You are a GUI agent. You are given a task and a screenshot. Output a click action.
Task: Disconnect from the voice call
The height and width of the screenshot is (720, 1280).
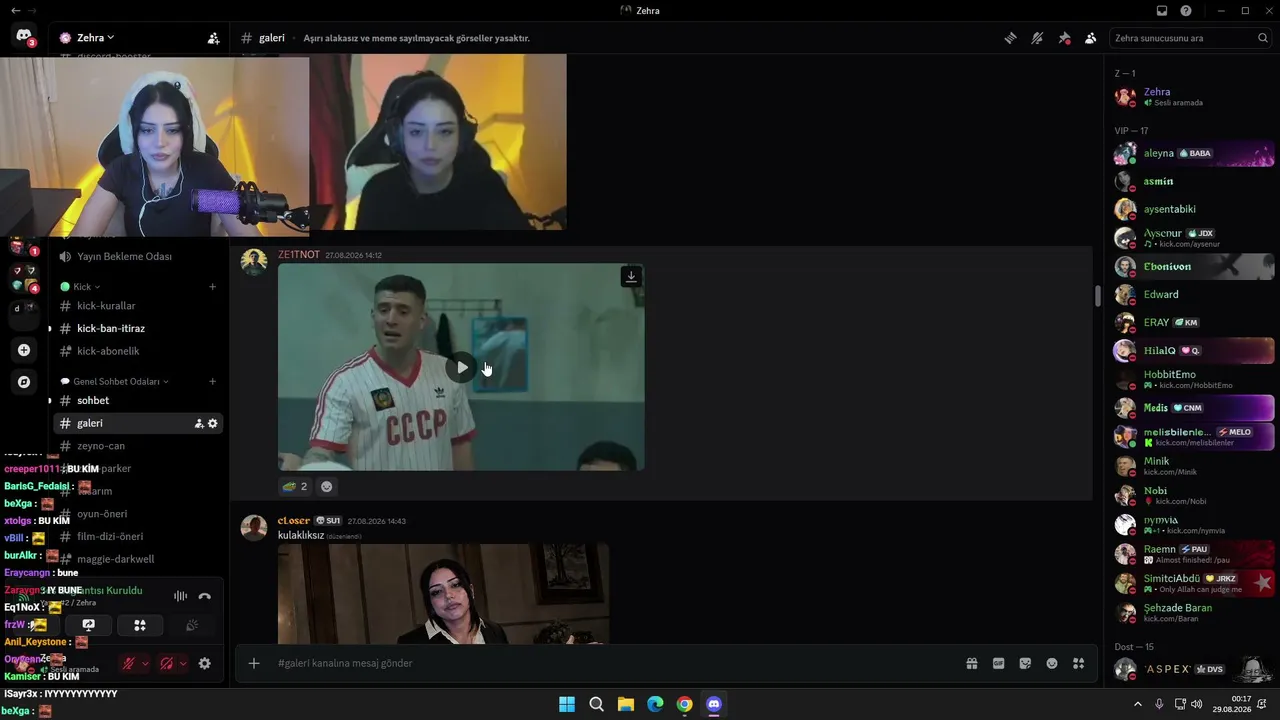[x=205, y=596]
